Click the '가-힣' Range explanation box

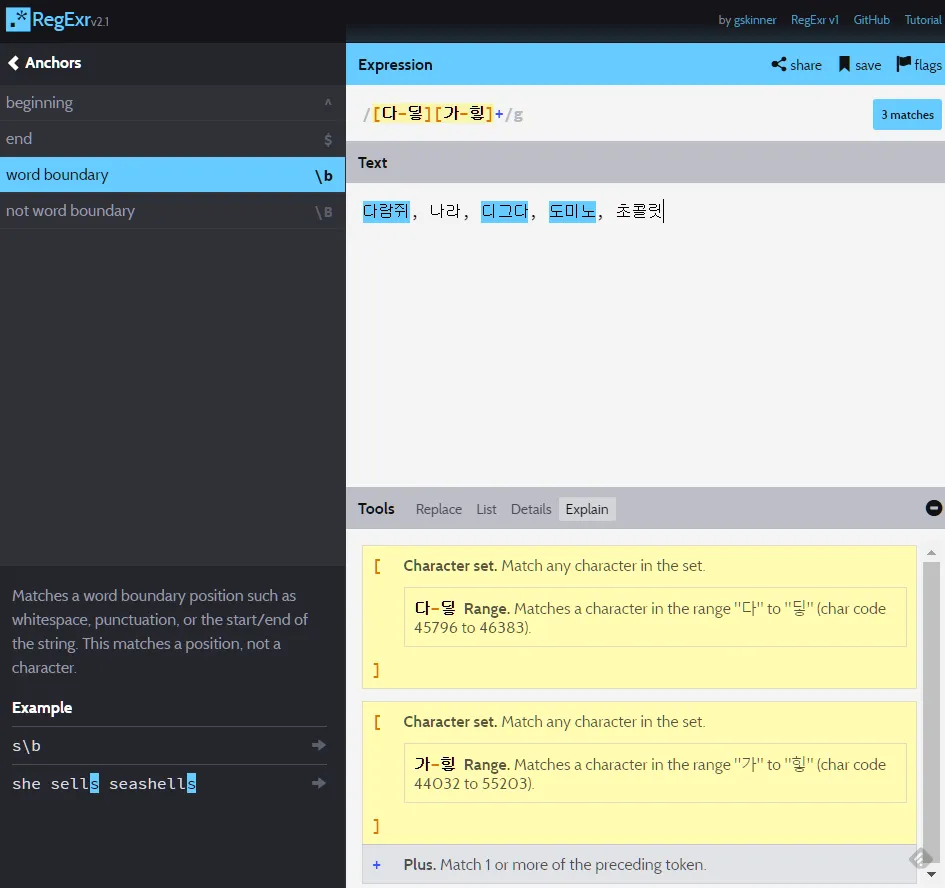(655, 773)
